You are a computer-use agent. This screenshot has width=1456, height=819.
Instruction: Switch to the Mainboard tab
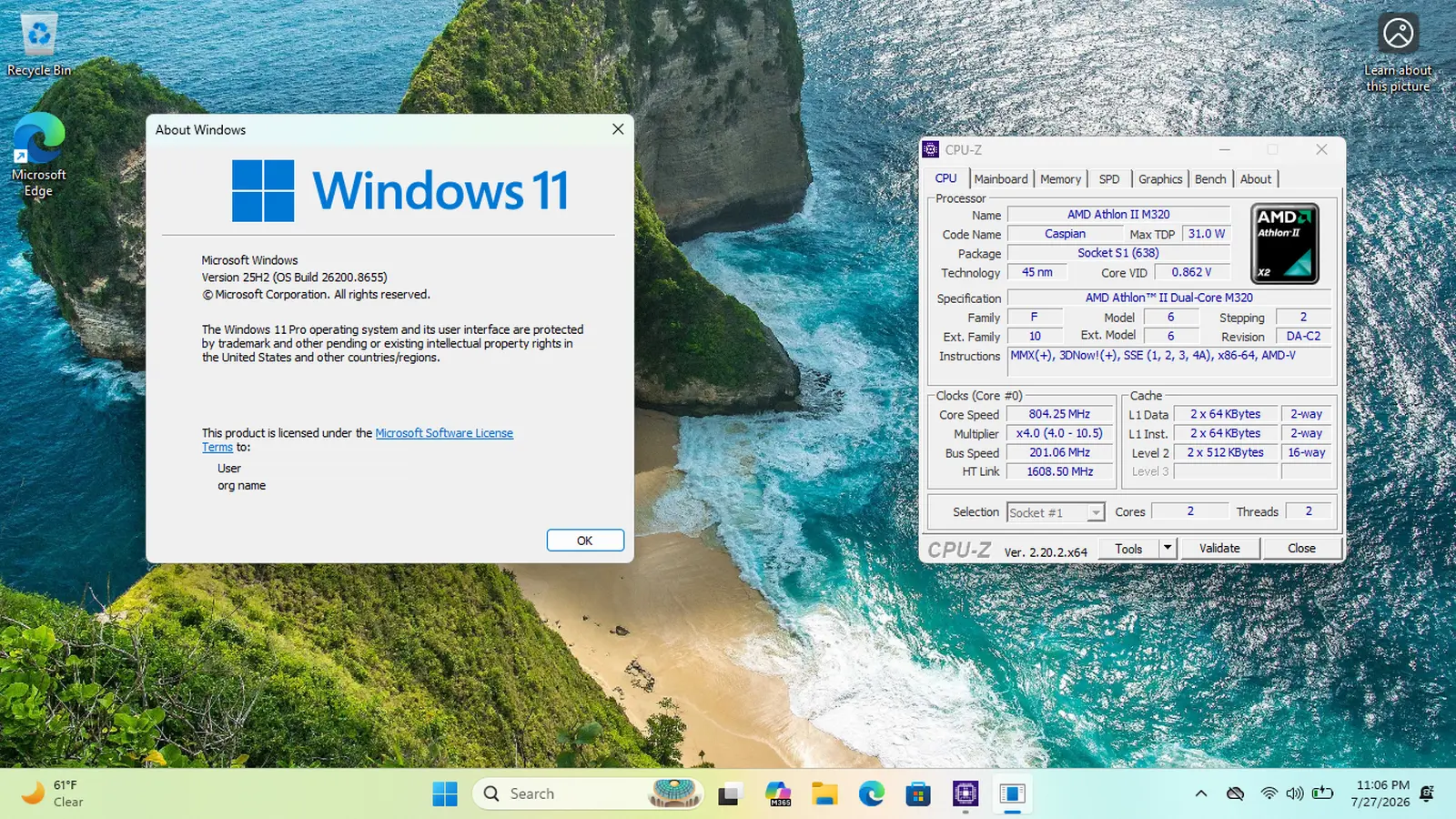(x=1001, y=179)
